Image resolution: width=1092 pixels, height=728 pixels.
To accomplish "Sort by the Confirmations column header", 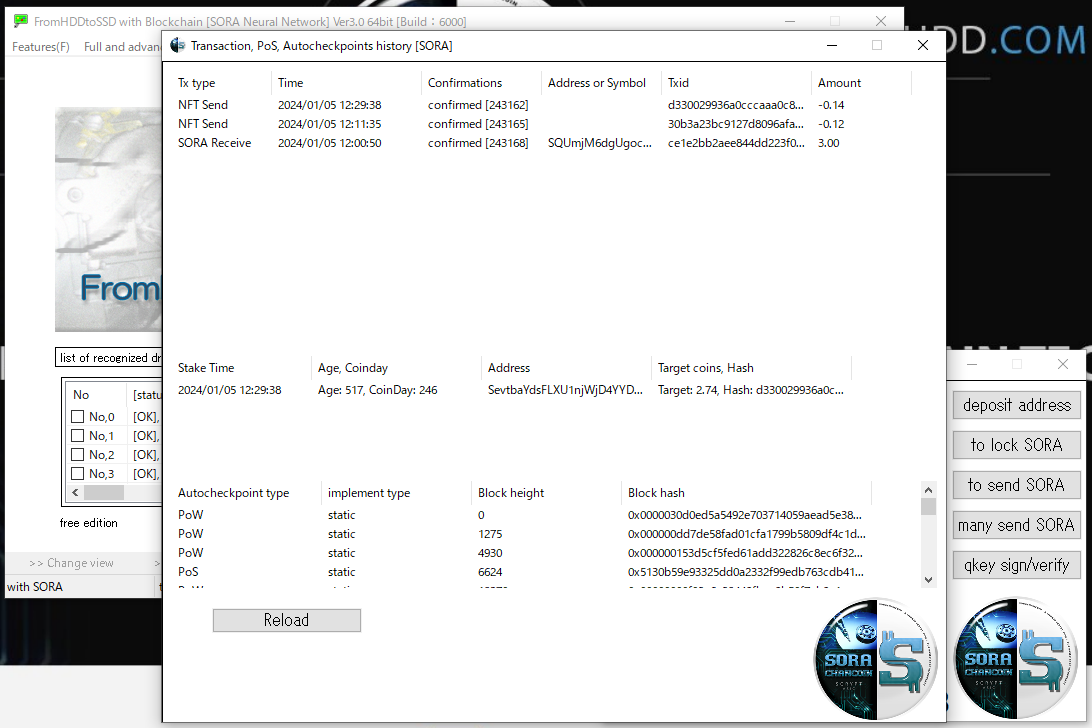I will tap(465, 83).
